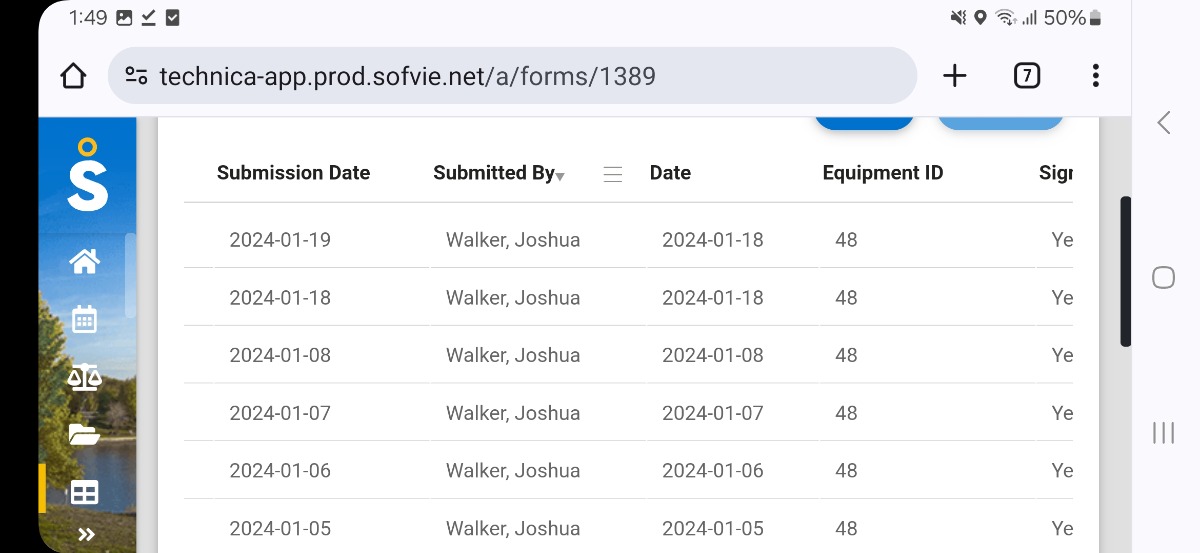Image resolution: width=1200 pixels, height=553 pixels.
Task: Select the balance scales sidebar icon
Action: 85,376
